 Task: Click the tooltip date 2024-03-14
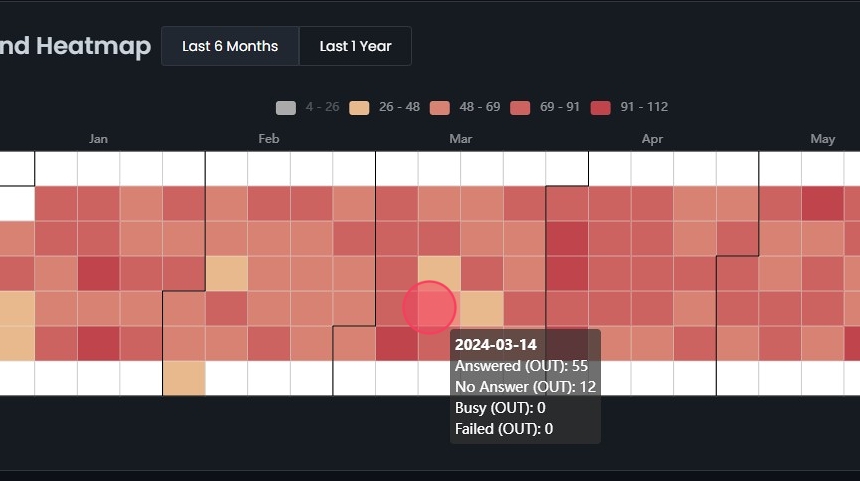point(495,345)
